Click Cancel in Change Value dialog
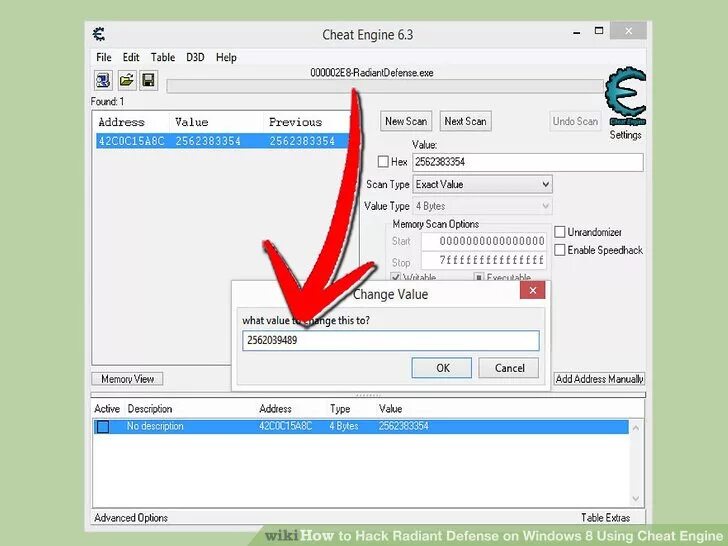Image resolution: width=728 pixels, height=546 pixels. (x=509, y=368)
